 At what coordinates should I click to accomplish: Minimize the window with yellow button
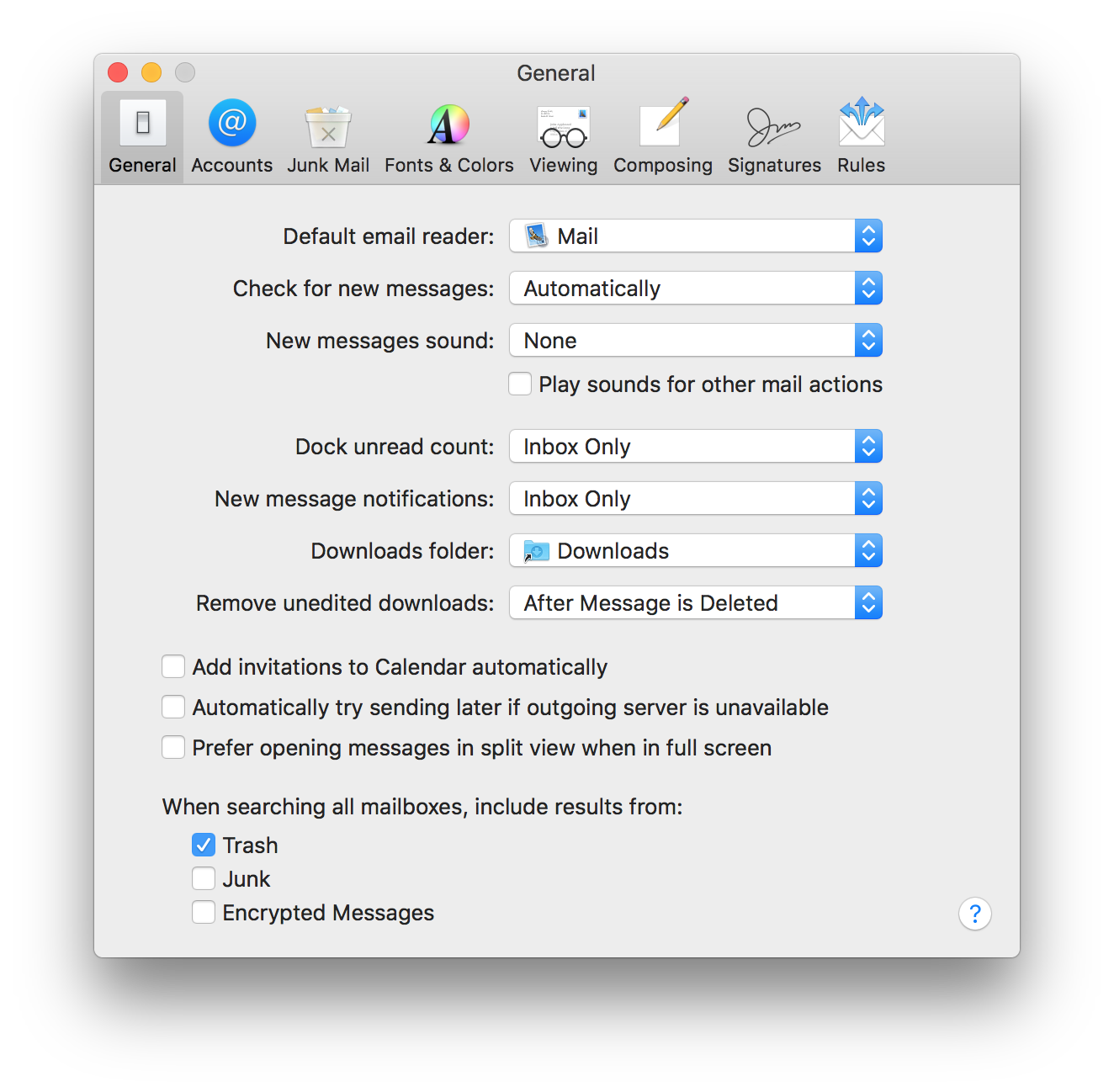(151, 72)
